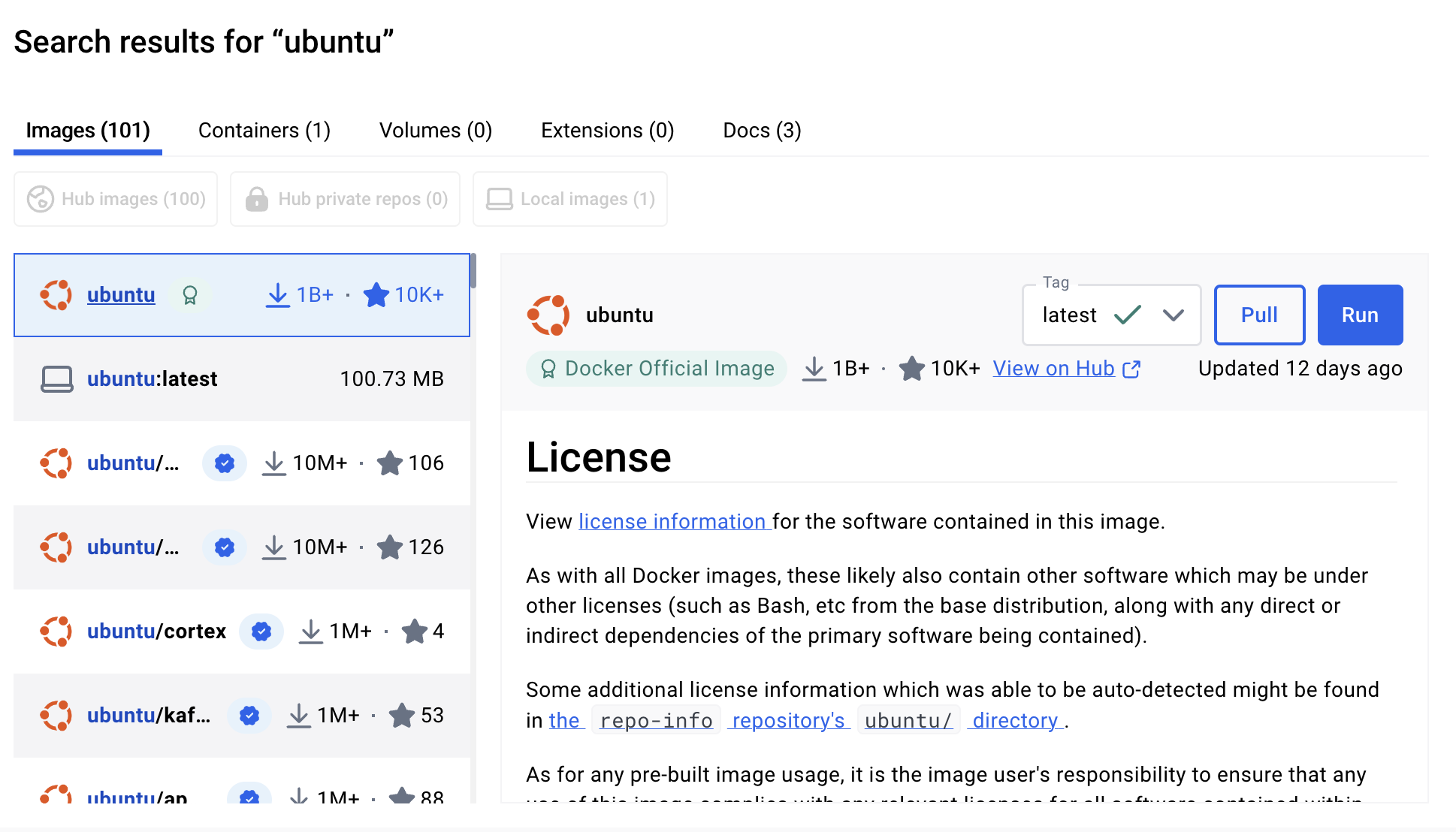Click the Docker Official Image badge icon on the ubuntu row
Image resolution: width=1456 pixels, height=832 pixels.
click(x=190, y=295)
